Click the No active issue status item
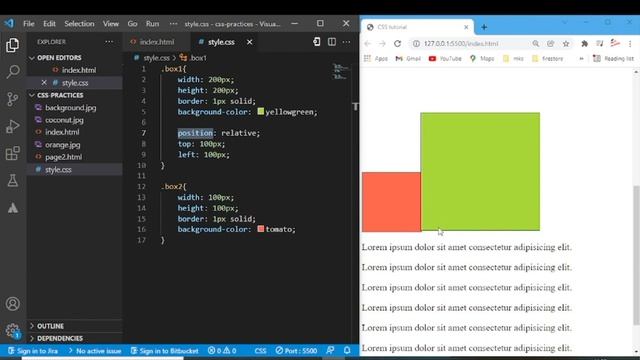The image size is (640, 360). pyautogui.click(x=95, y=351)
